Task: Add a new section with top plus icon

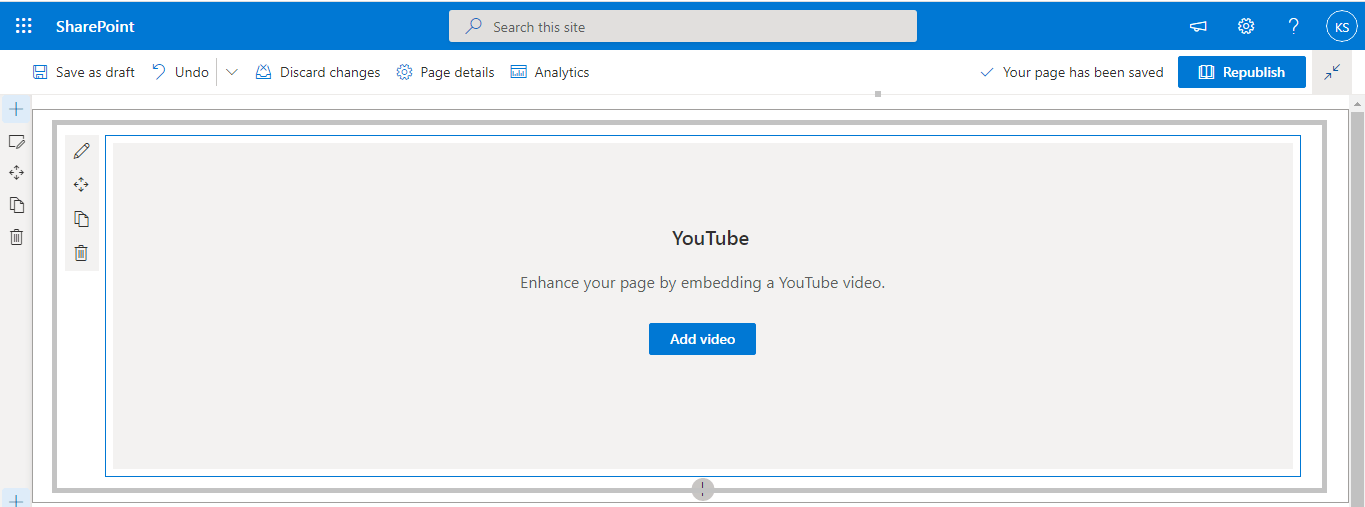Action: pyautogui.click(x=16, y=109)
